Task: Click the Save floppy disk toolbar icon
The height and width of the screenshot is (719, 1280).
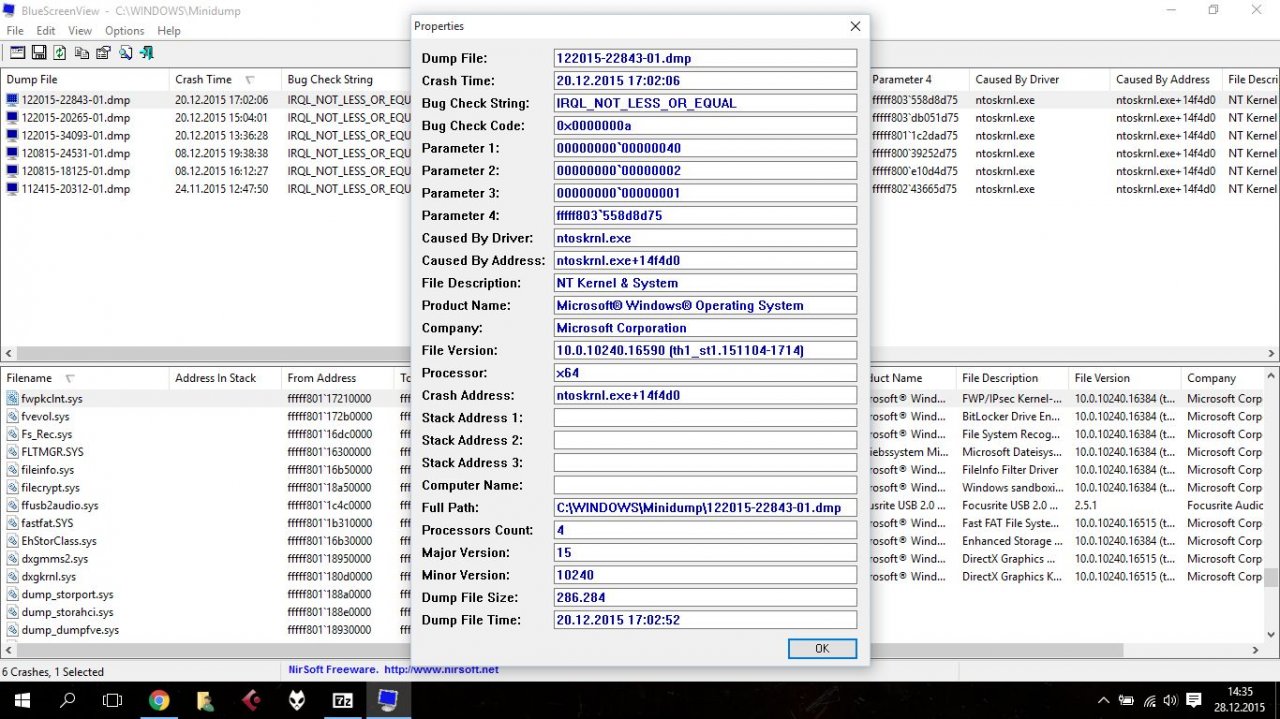Action: tap(39, 53)
